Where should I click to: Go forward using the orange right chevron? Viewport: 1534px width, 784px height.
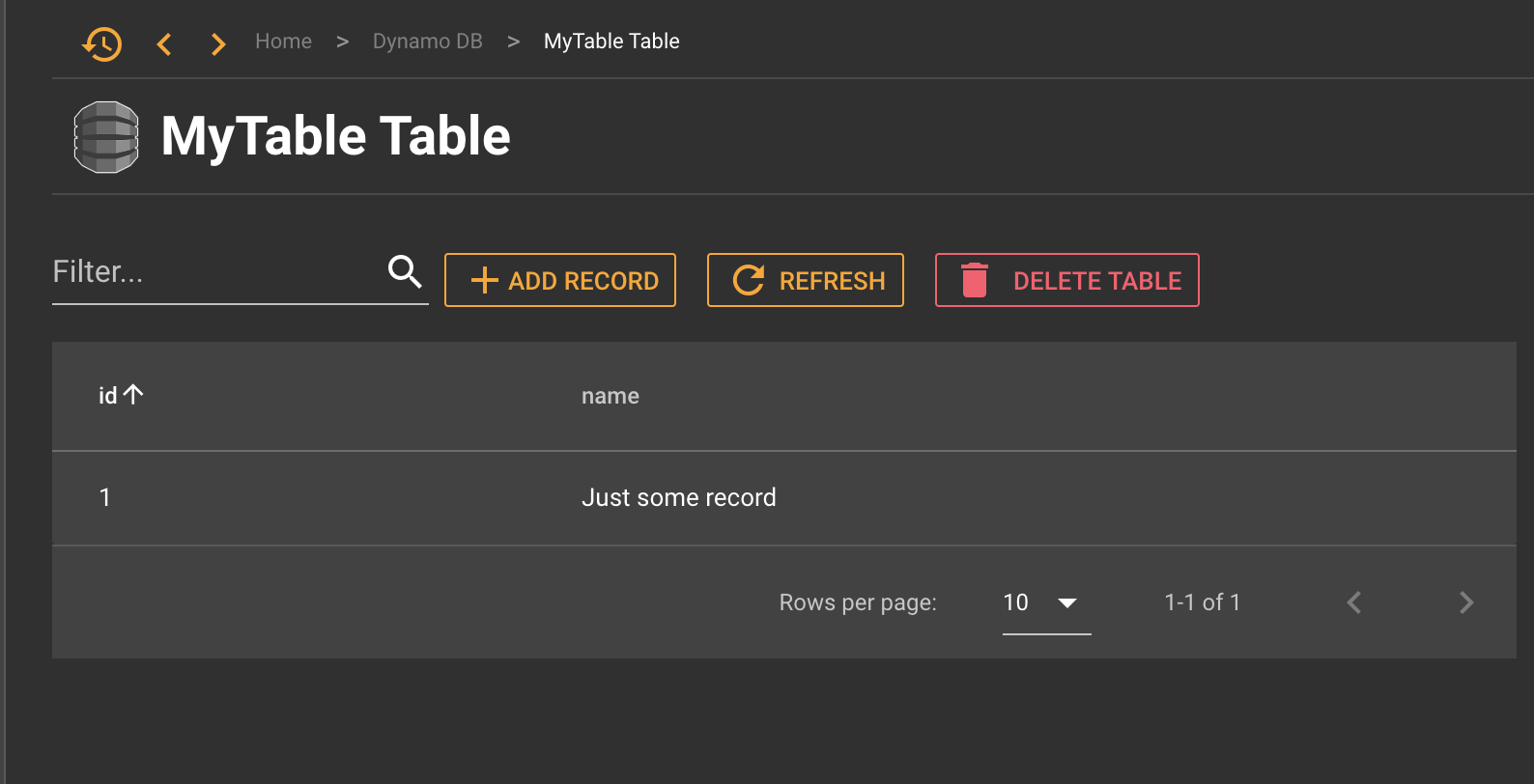[x=218, y=43]
